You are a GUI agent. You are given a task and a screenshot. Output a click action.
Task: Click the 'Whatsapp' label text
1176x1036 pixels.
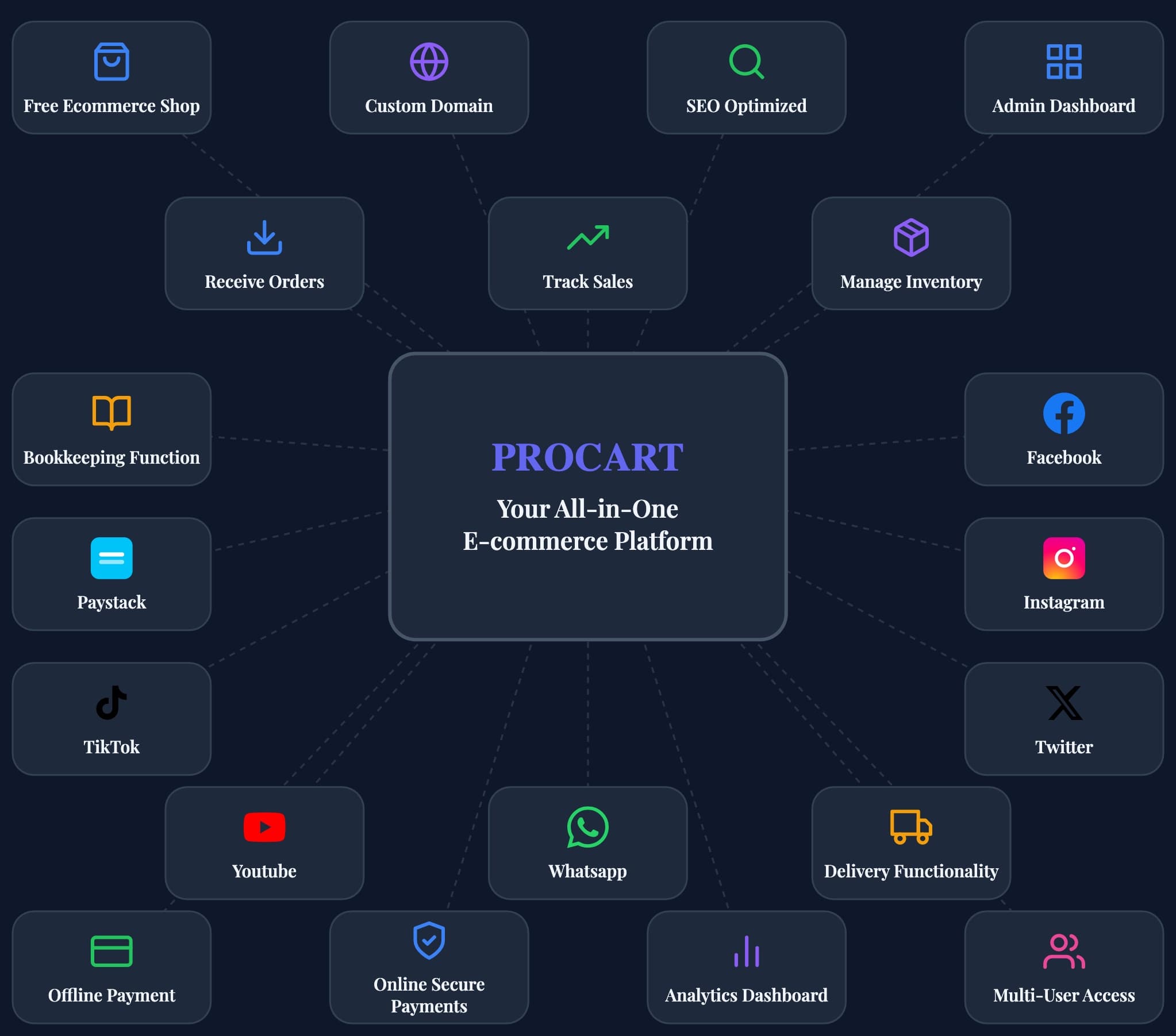tap(587, 871)
